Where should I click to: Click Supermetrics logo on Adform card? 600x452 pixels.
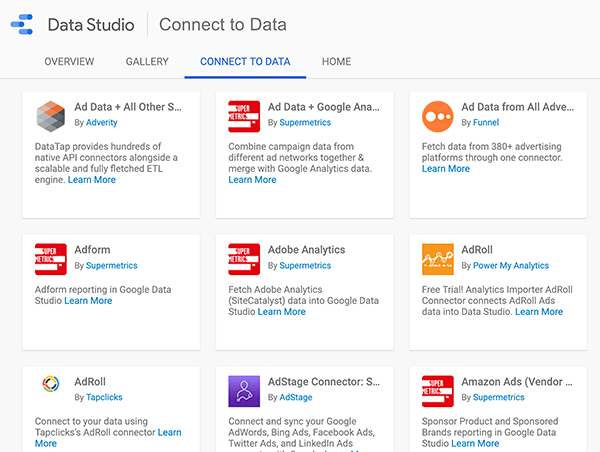51,259
